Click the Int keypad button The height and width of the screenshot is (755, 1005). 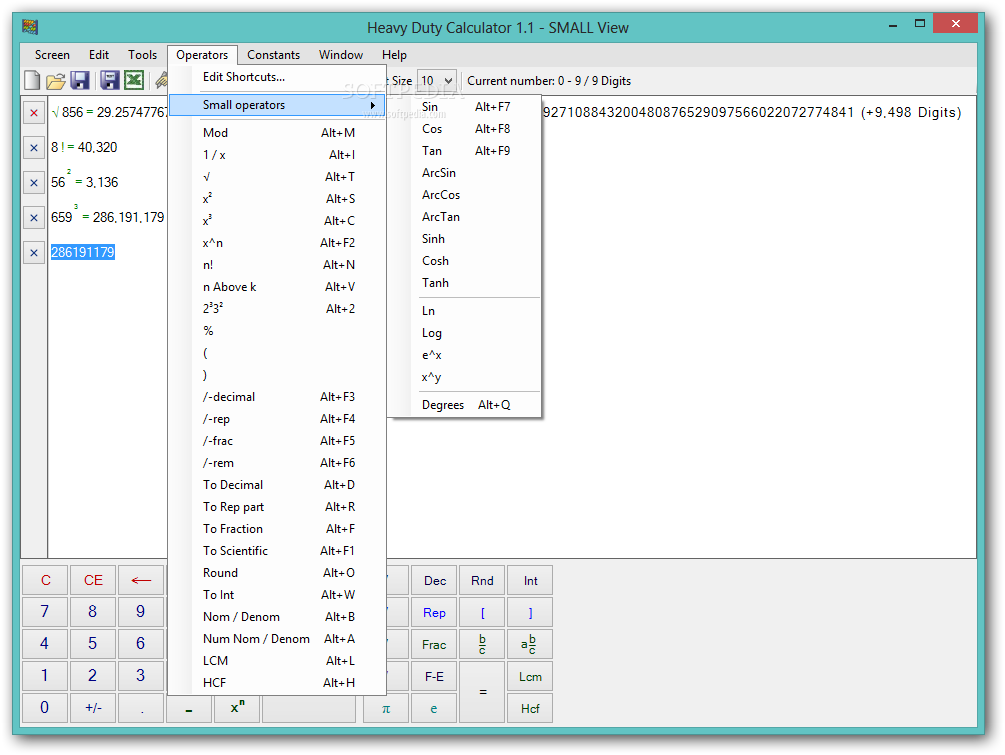[529, 581]
